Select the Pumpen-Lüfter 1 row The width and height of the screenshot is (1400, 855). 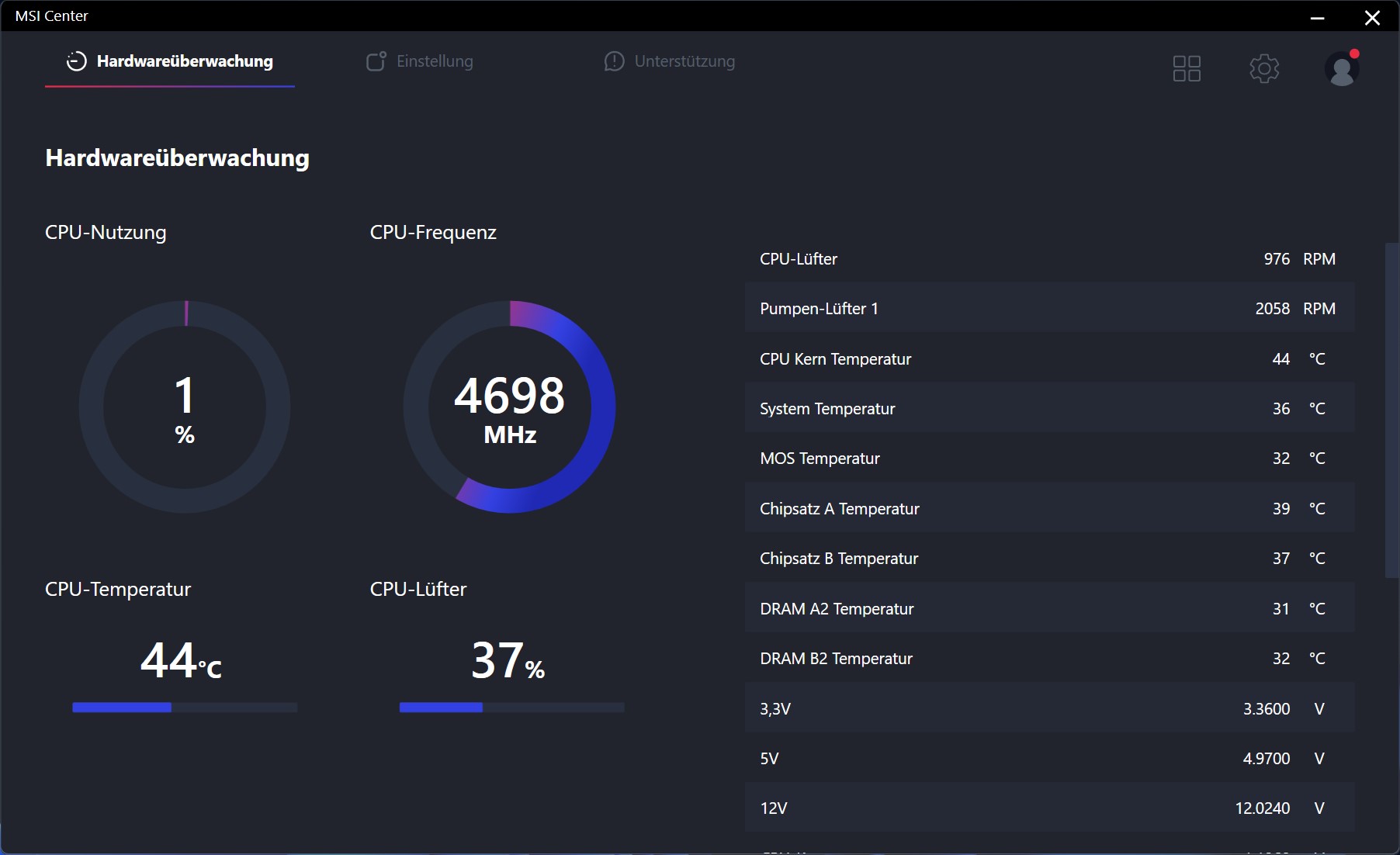click(x=1049, y=309)
